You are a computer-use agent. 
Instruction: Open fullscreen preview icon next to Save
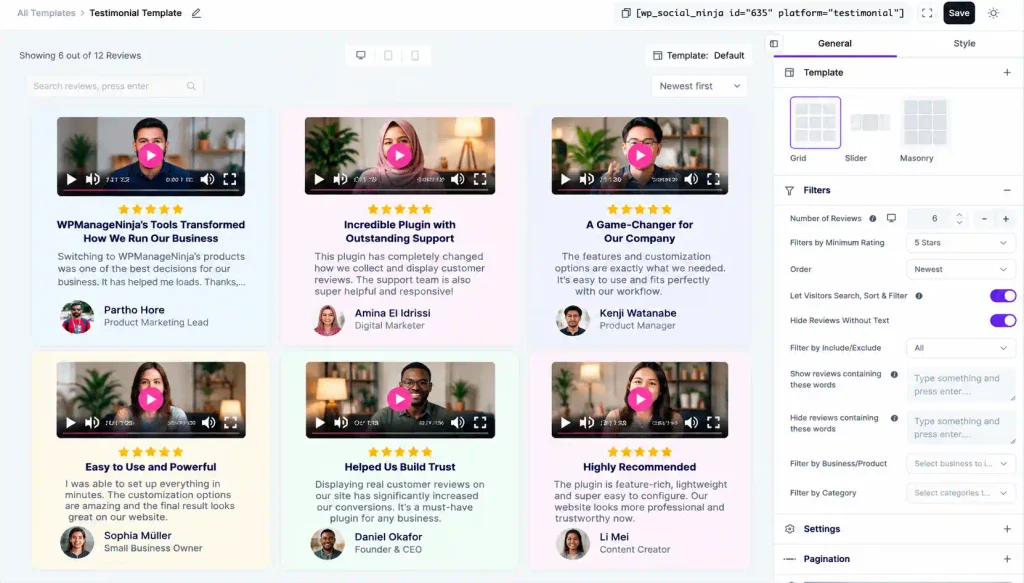coord(927,13)
